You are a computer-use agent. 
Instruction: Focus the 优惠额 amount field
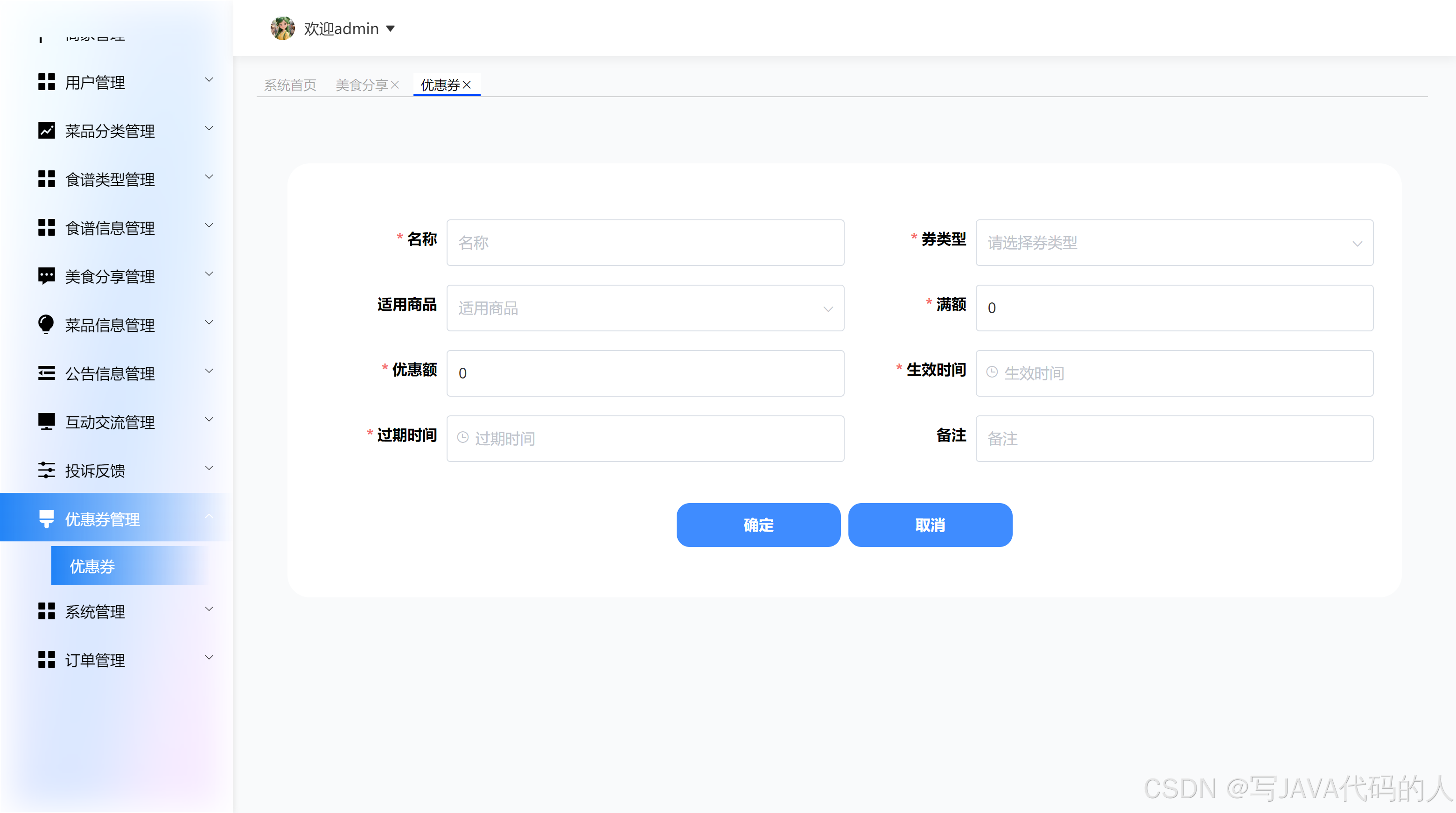pyautogui.click(x=645, y=373)
